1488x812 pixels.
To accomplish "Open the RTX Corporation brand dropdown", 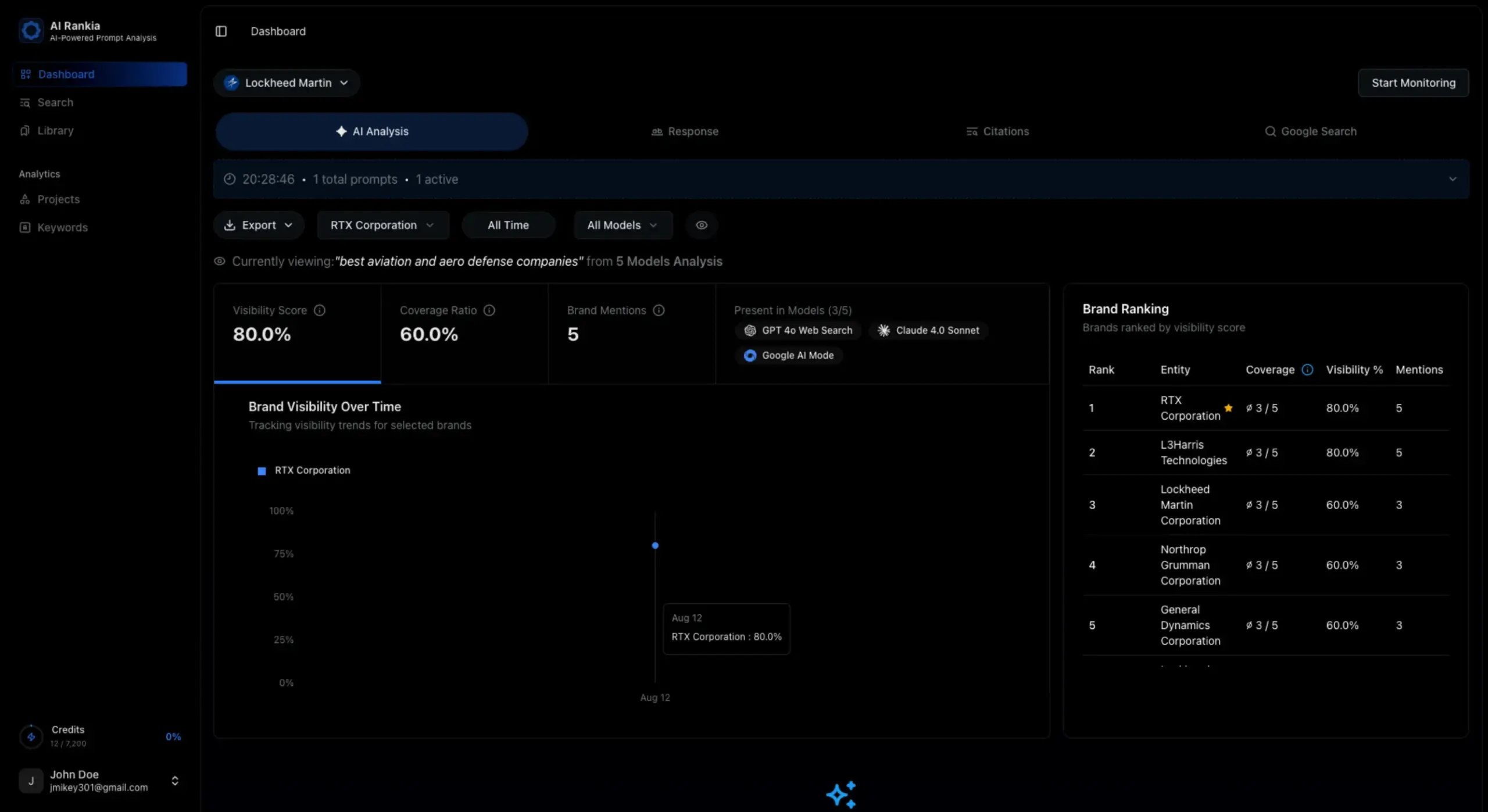I will (382, 226).
